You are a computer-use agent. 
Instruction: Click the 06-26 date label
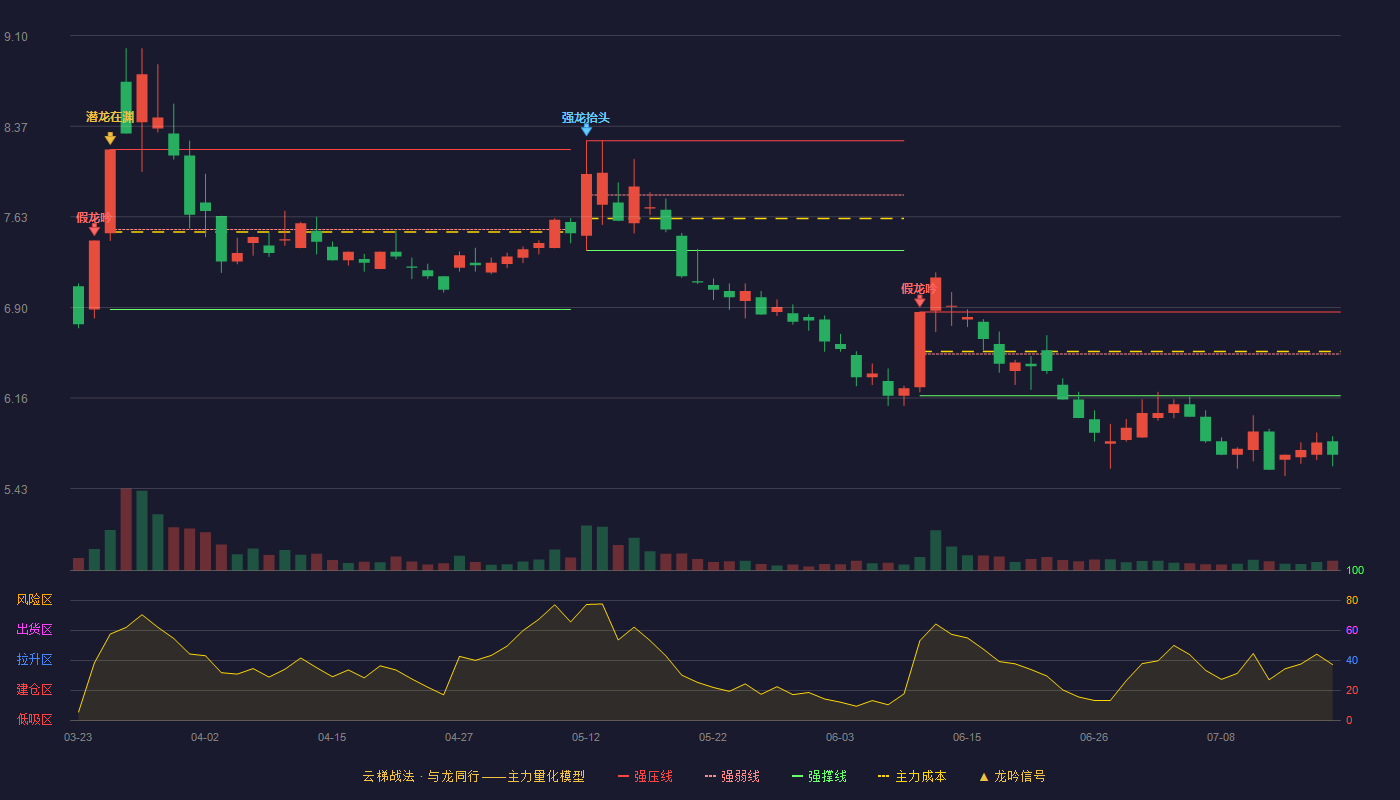coord(1094,737)
